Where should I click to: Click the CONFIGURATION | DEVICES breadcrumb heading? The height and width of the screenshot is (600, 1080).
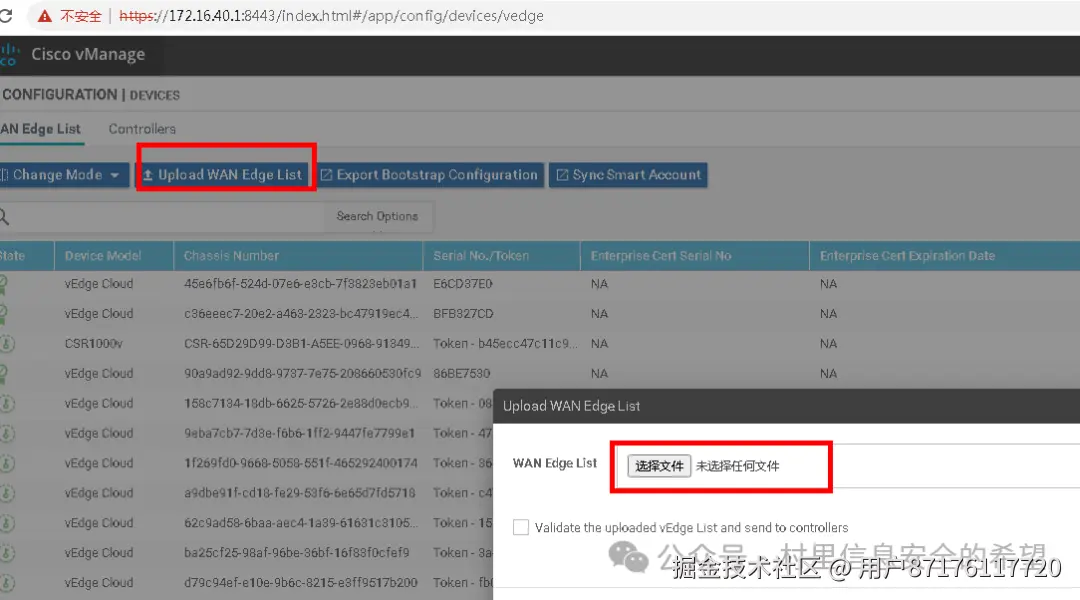(90, 95)
